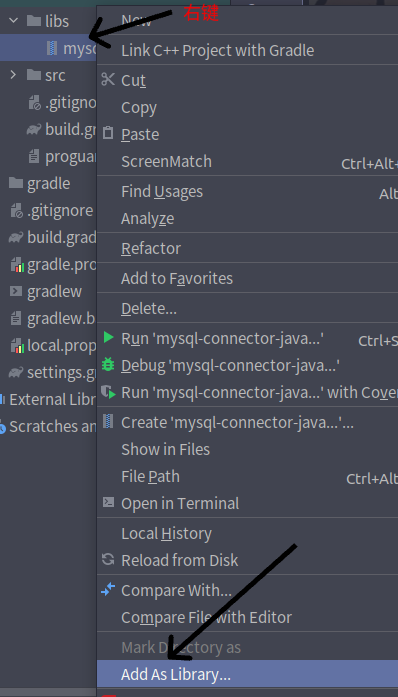Click the clipboard Paste icon
Viewport: 398px width, 697px height.
click(108, 132)
